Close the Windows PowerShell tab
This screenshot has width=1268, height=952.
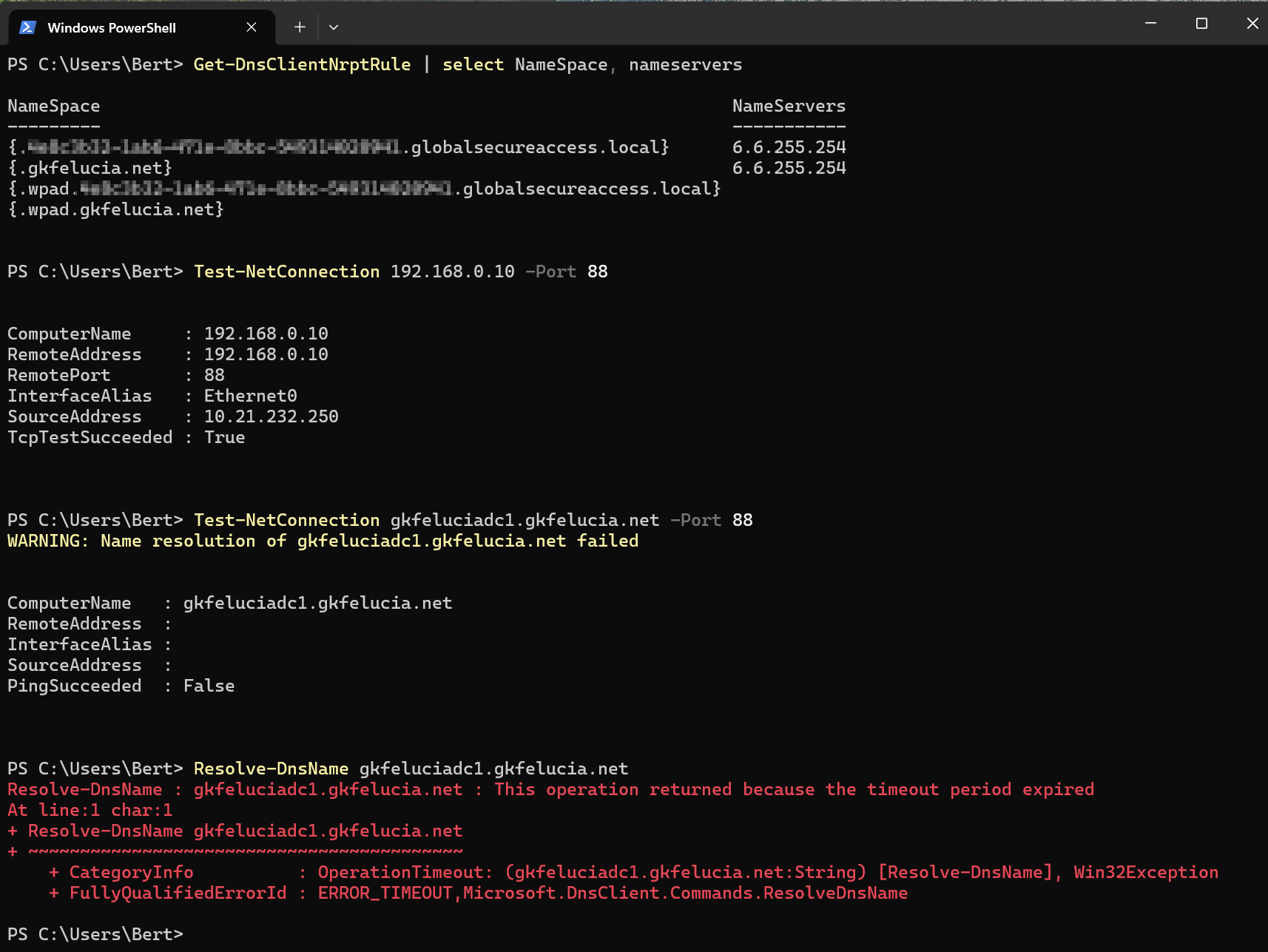pyautogui.click(x=252, y=27)
